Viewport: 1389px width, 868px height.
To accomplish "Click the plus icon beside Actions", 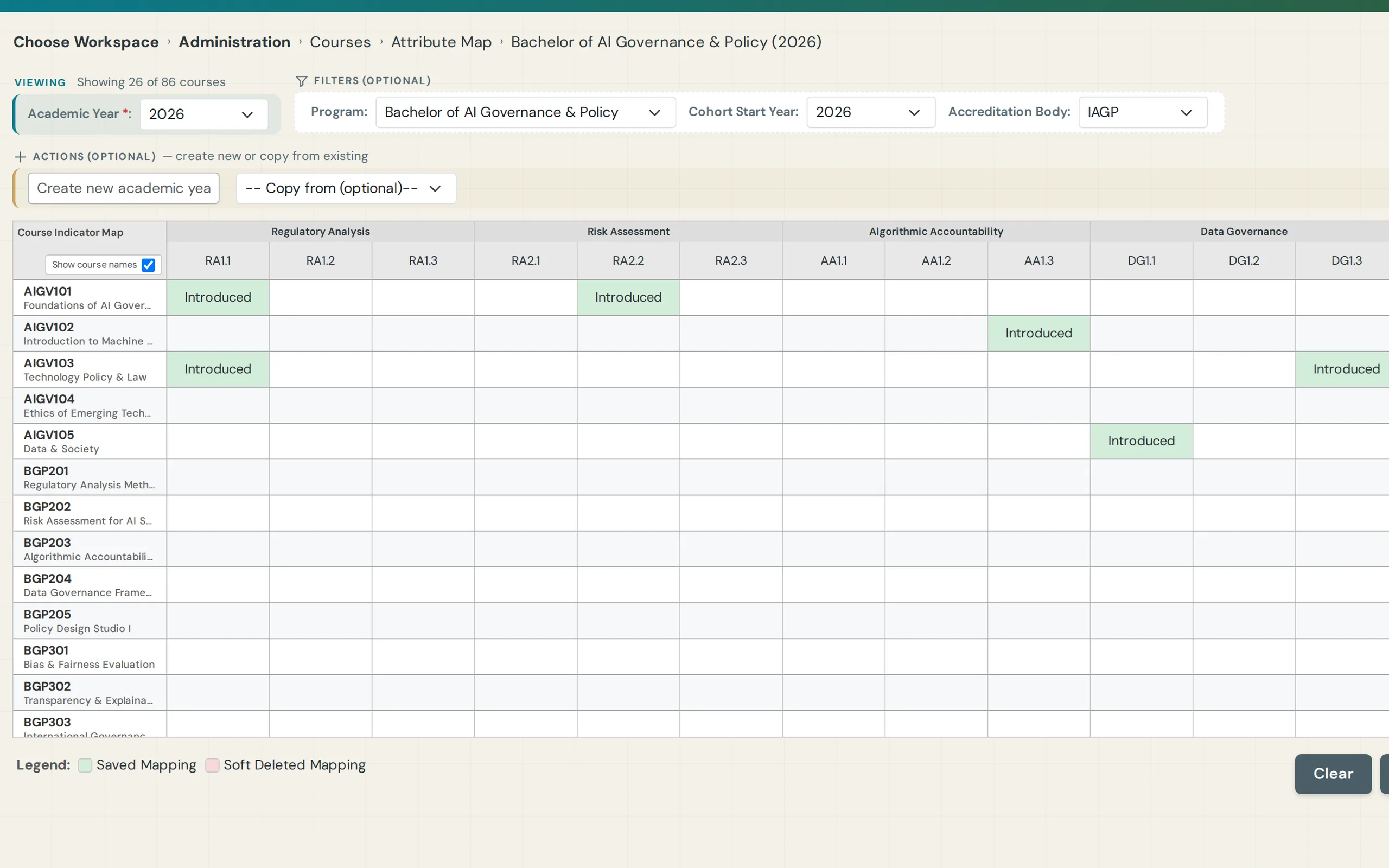I will tap(21, 157).
